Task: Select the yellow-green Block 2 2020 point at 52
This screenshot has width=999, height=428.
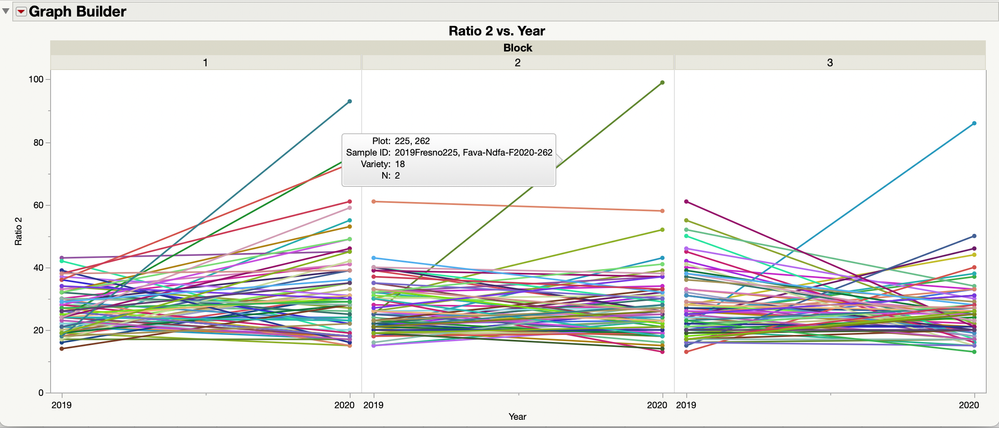Action: point(663,229)
